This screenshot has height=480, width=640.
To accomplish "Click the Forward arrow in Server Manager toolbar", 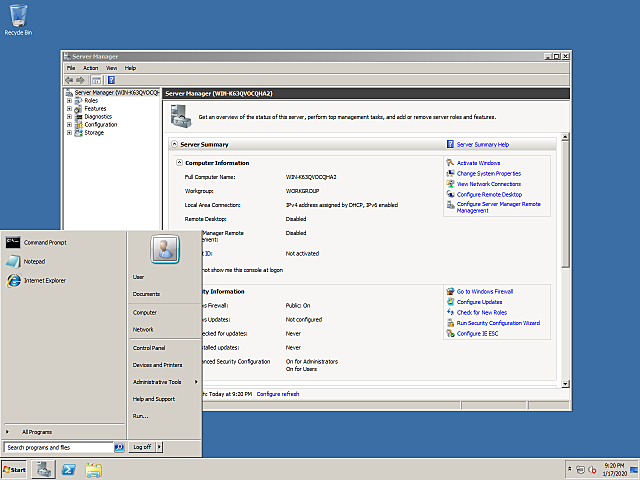I will point(80,80).
